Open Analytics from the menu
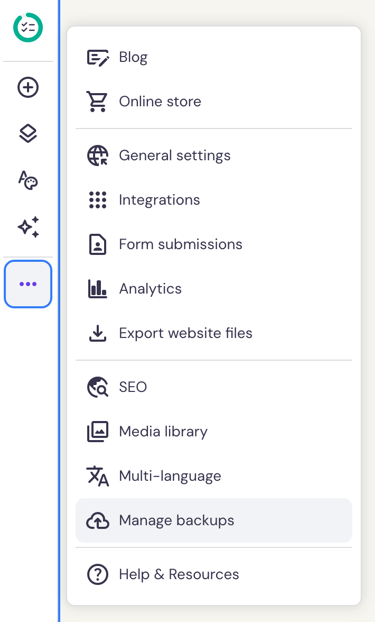This screenshot has height=622, width=375. [214, 289]
